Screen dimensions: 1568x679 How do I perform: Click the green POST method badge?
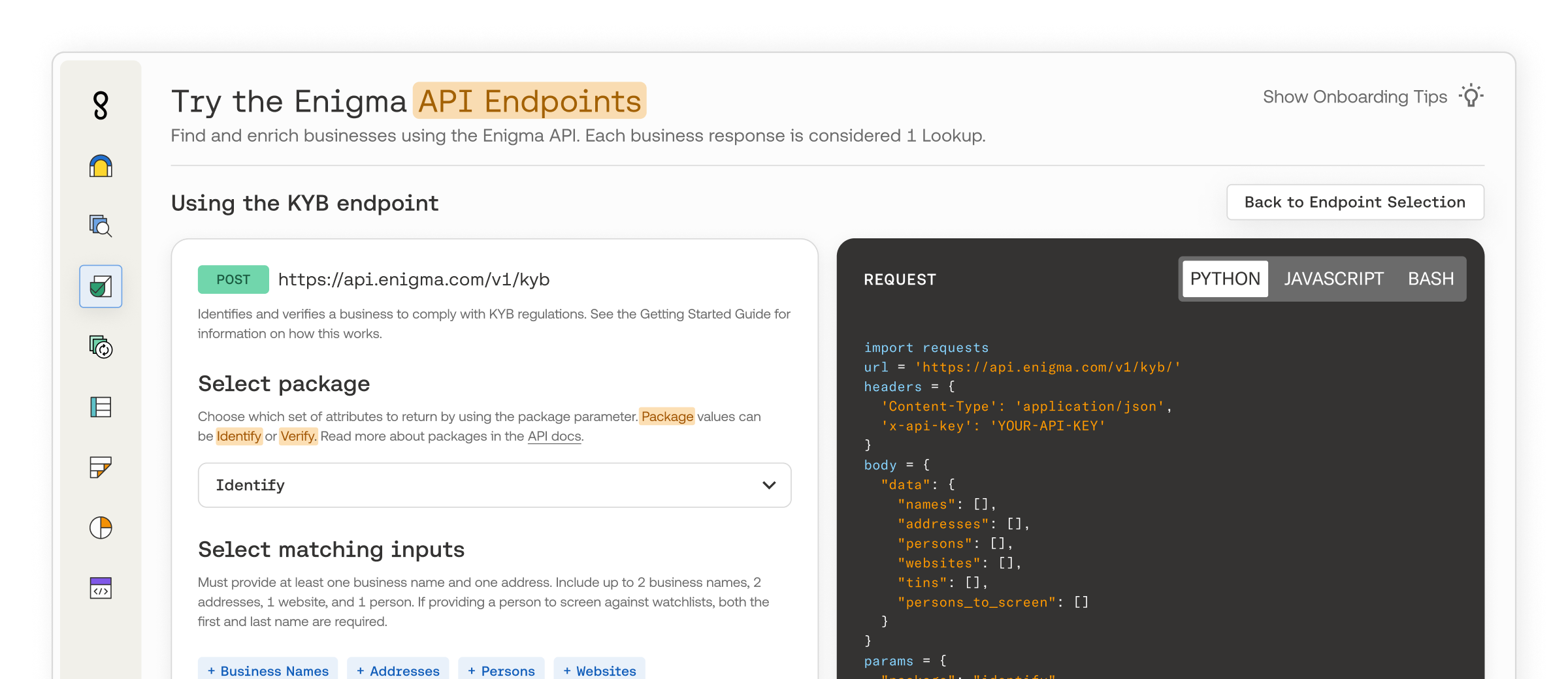coord(233,279)
